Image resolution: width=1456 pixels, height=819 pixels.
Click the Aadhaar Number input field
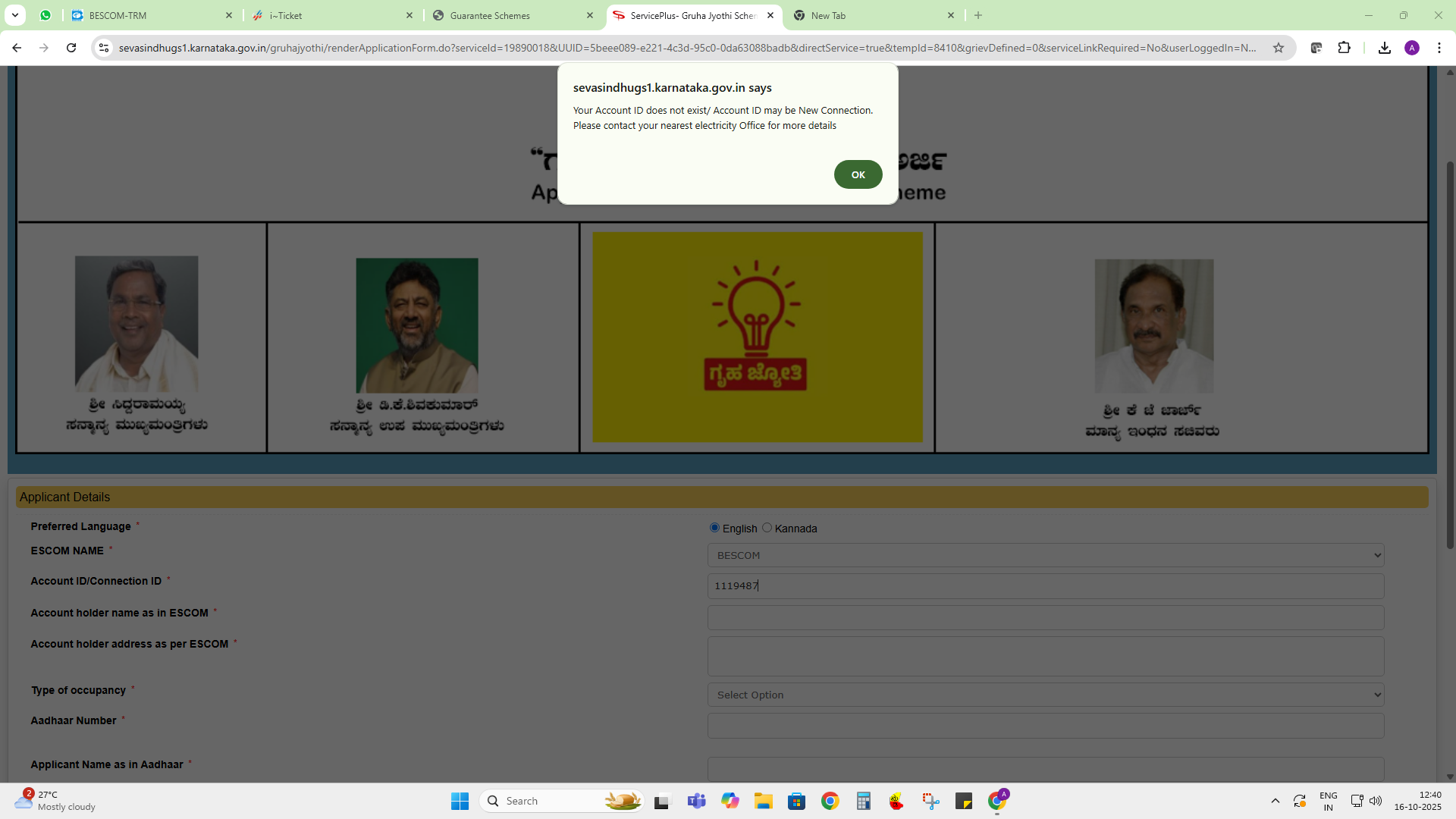coord(1045,726)
